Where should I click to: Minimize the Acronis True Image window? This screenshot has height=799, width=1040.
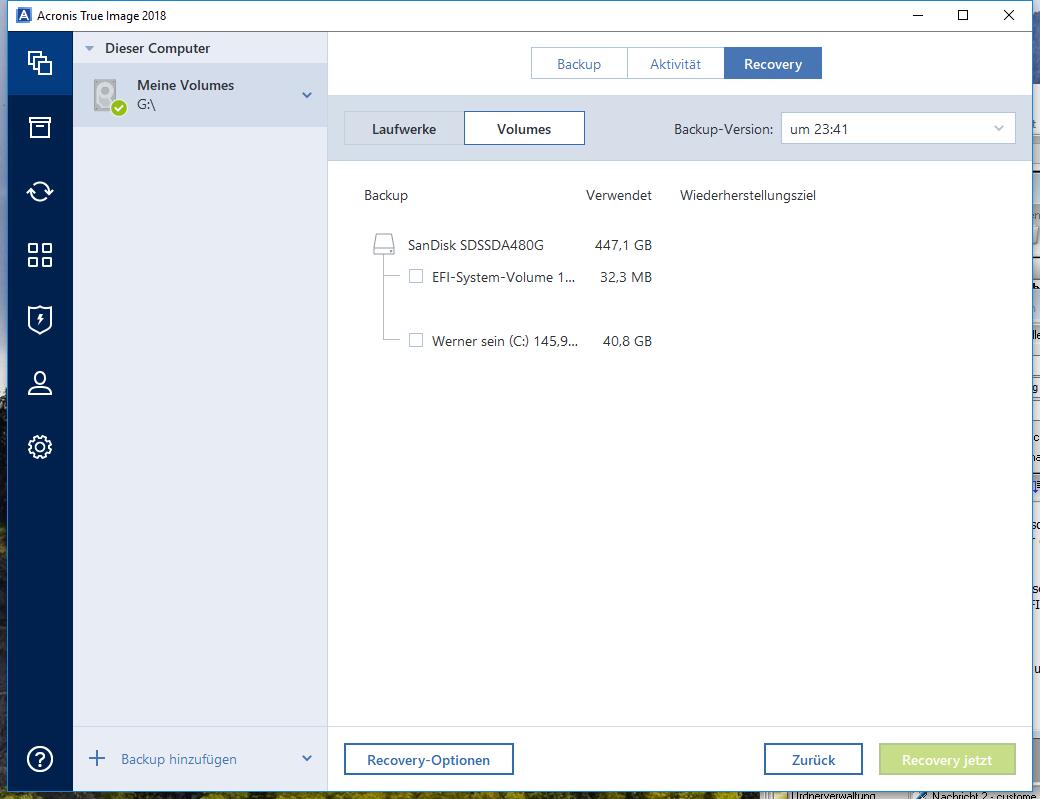[x=918, y=15]
